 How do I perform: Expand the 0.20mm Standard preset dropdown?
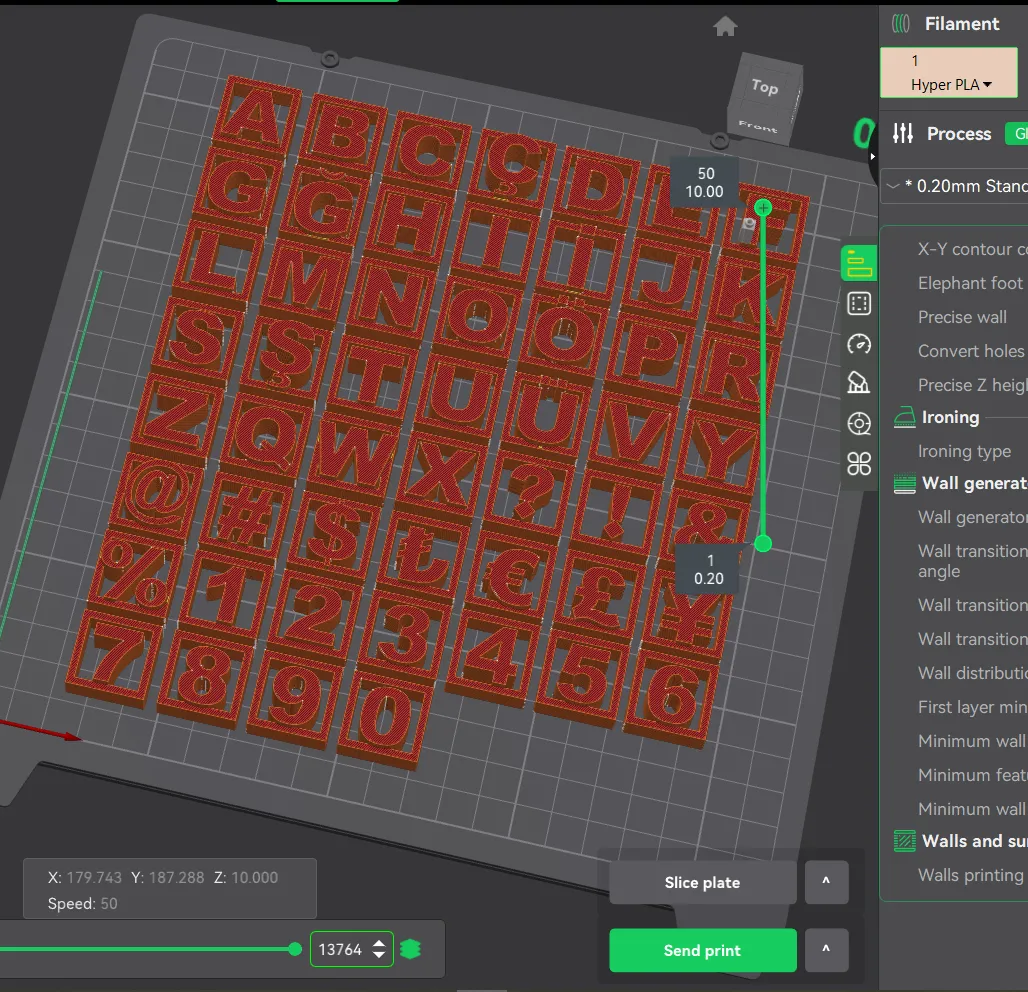point(892,186)
